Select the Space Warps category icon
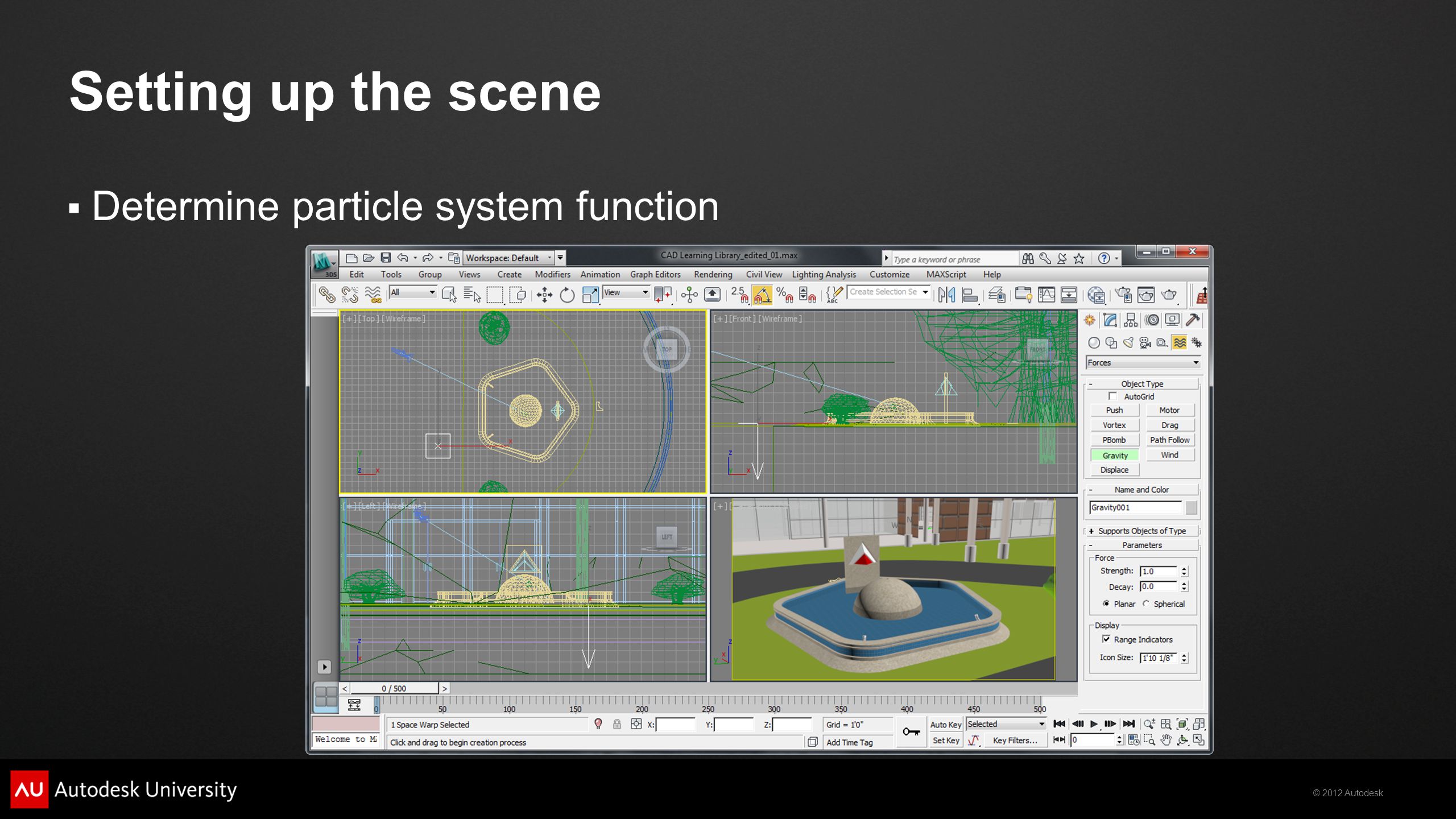The height and width of the screenshot is (819, 1456). (x=1180, y=342)
